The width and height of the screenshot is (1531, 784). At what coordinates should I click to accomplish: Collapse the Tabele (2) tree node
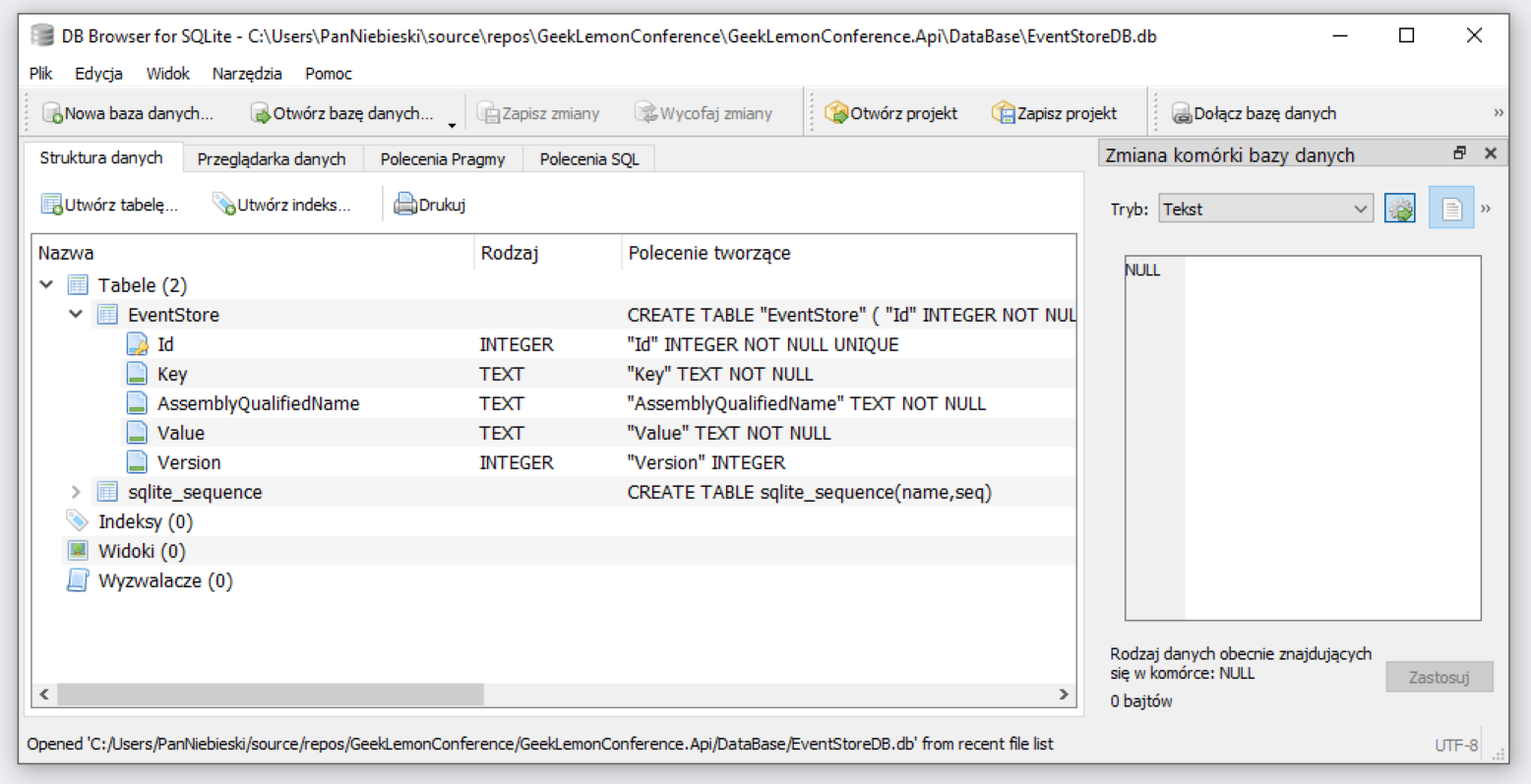point(46,285)
